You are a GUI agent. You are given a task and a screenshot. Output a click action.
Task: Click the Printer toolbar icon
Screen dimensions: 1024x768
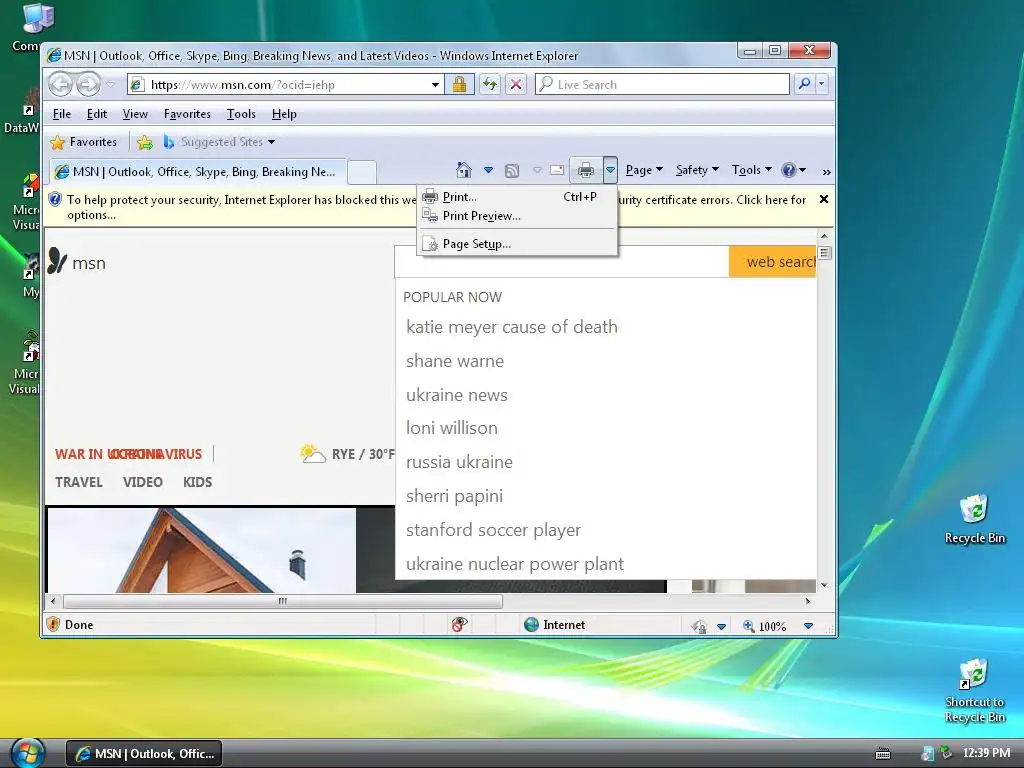586,170
